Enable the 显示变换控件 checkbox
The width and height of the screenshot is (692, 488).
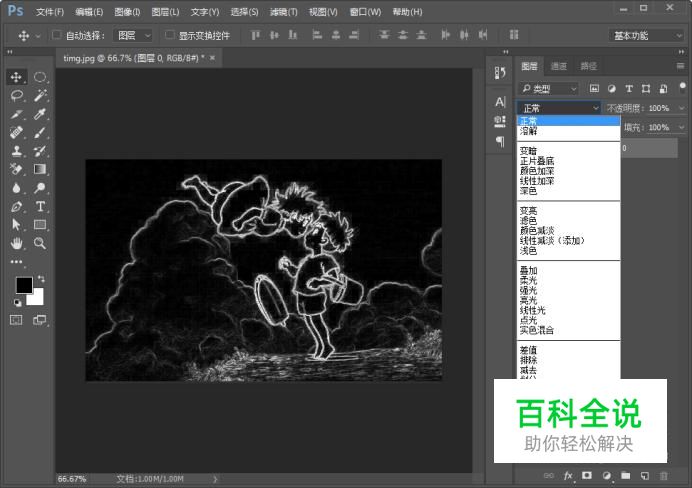point(169,35)
